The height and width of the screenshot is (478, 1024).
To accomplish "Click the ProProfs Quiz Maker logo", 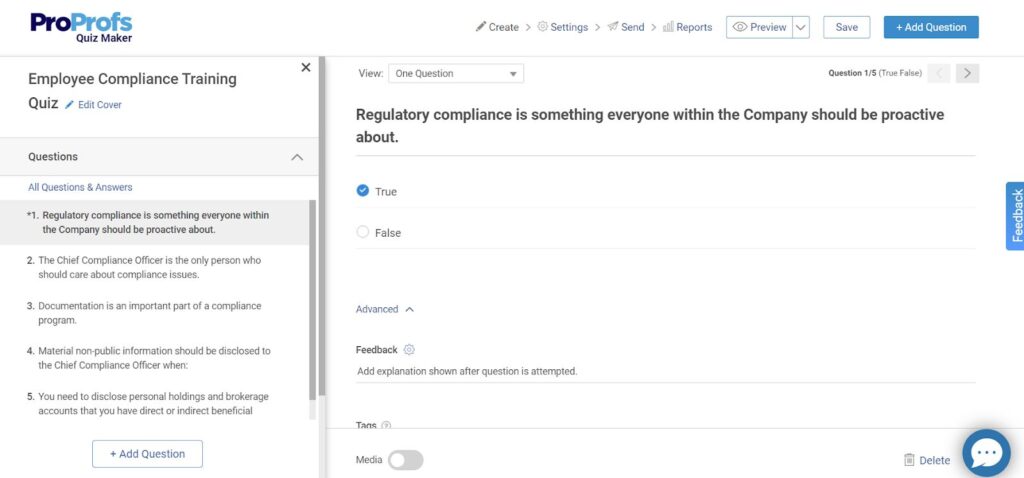I will pyautogui.click(x=81, y=27).
